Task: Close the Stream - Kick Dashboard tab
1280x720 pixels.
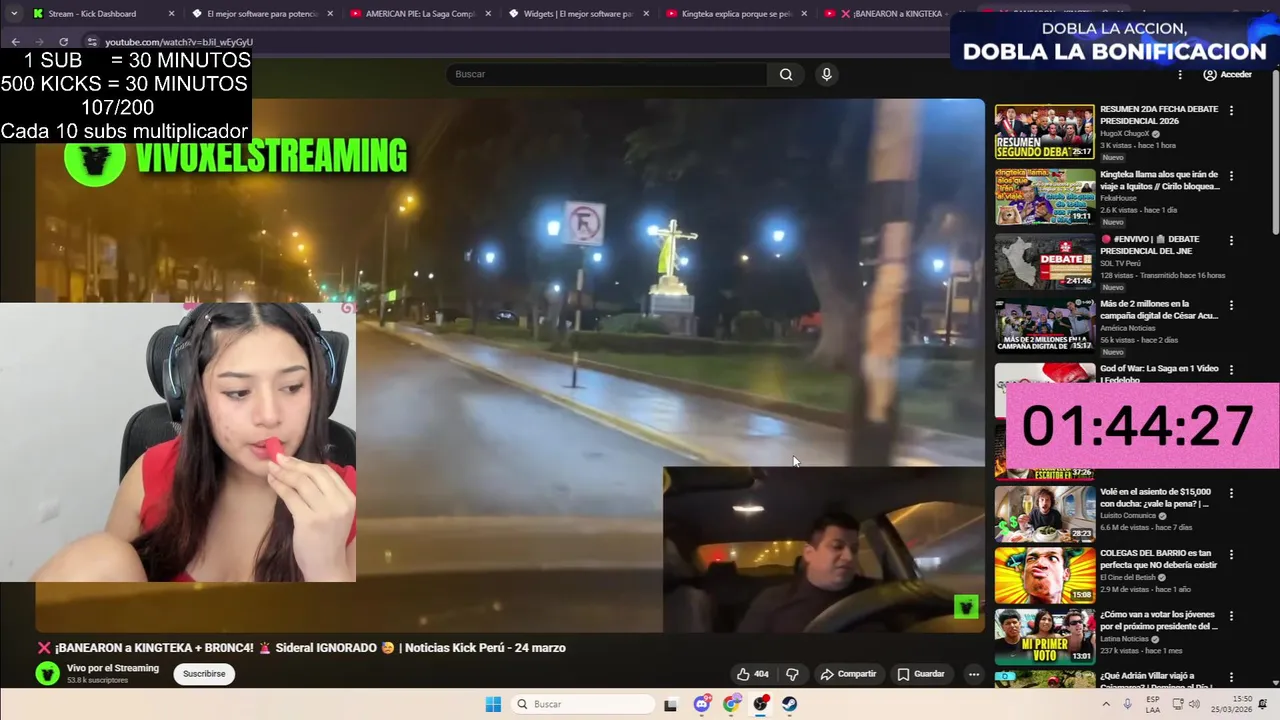Action: [x=171, y=14]
